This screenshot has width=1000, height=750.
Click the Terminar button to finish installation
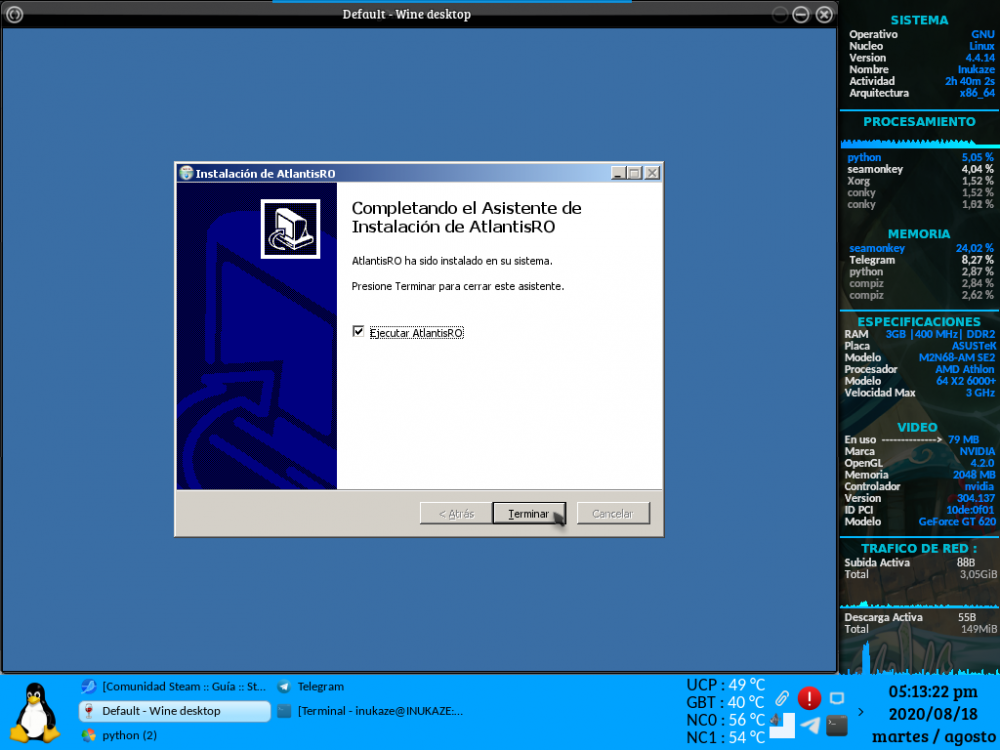pyautogui.click(x=528, y=513)
